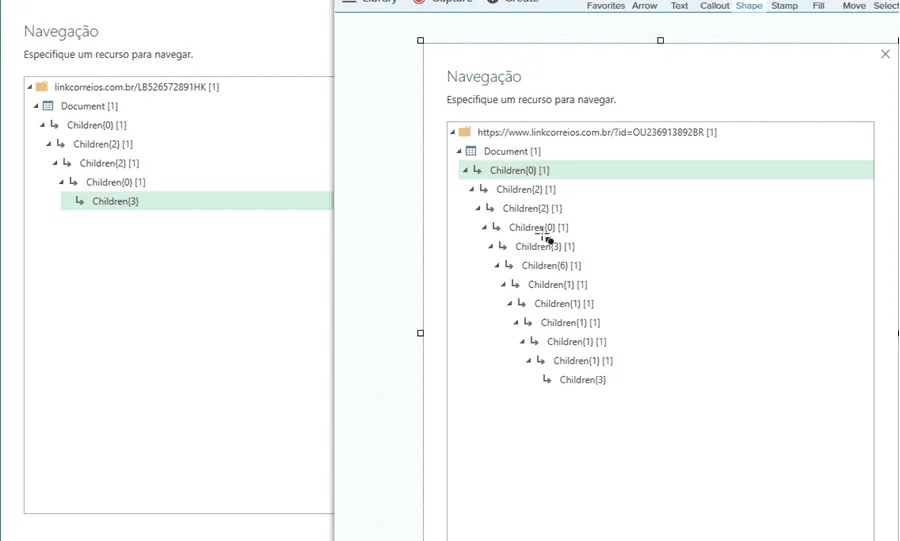Select the Arrow tool in toolbar
The height and width of the screenshot is (541, 900).
644,6
